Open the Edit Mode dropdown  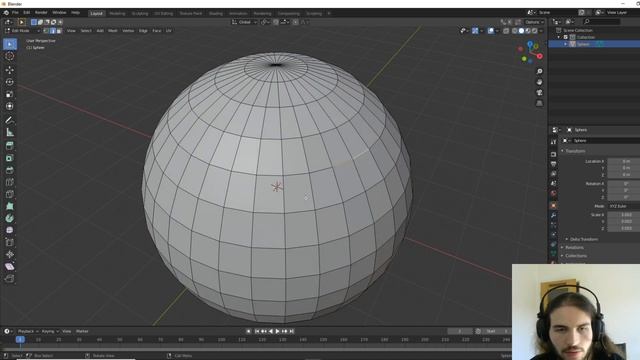[x=22, y=31]
